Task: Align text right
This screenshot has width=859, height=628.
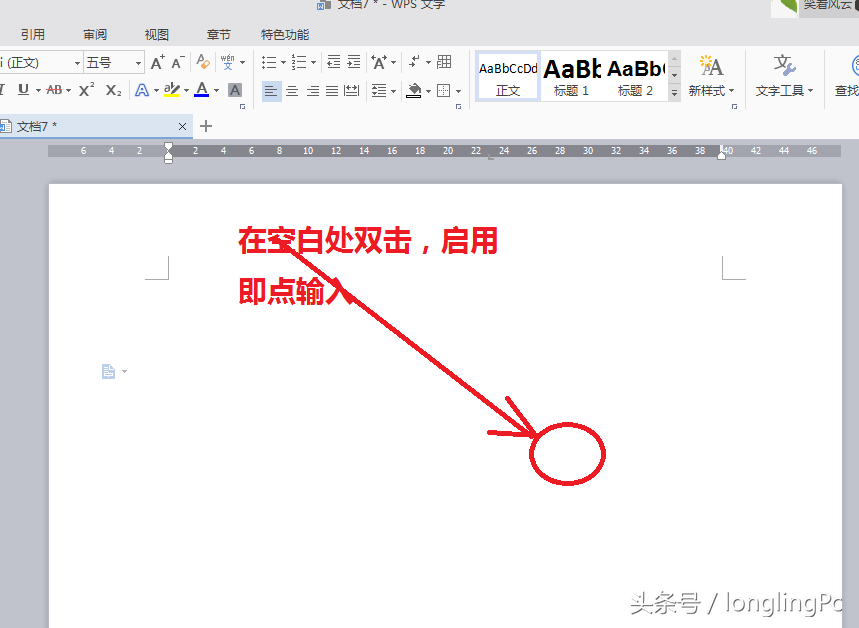Action: click(x=313, y=90)
